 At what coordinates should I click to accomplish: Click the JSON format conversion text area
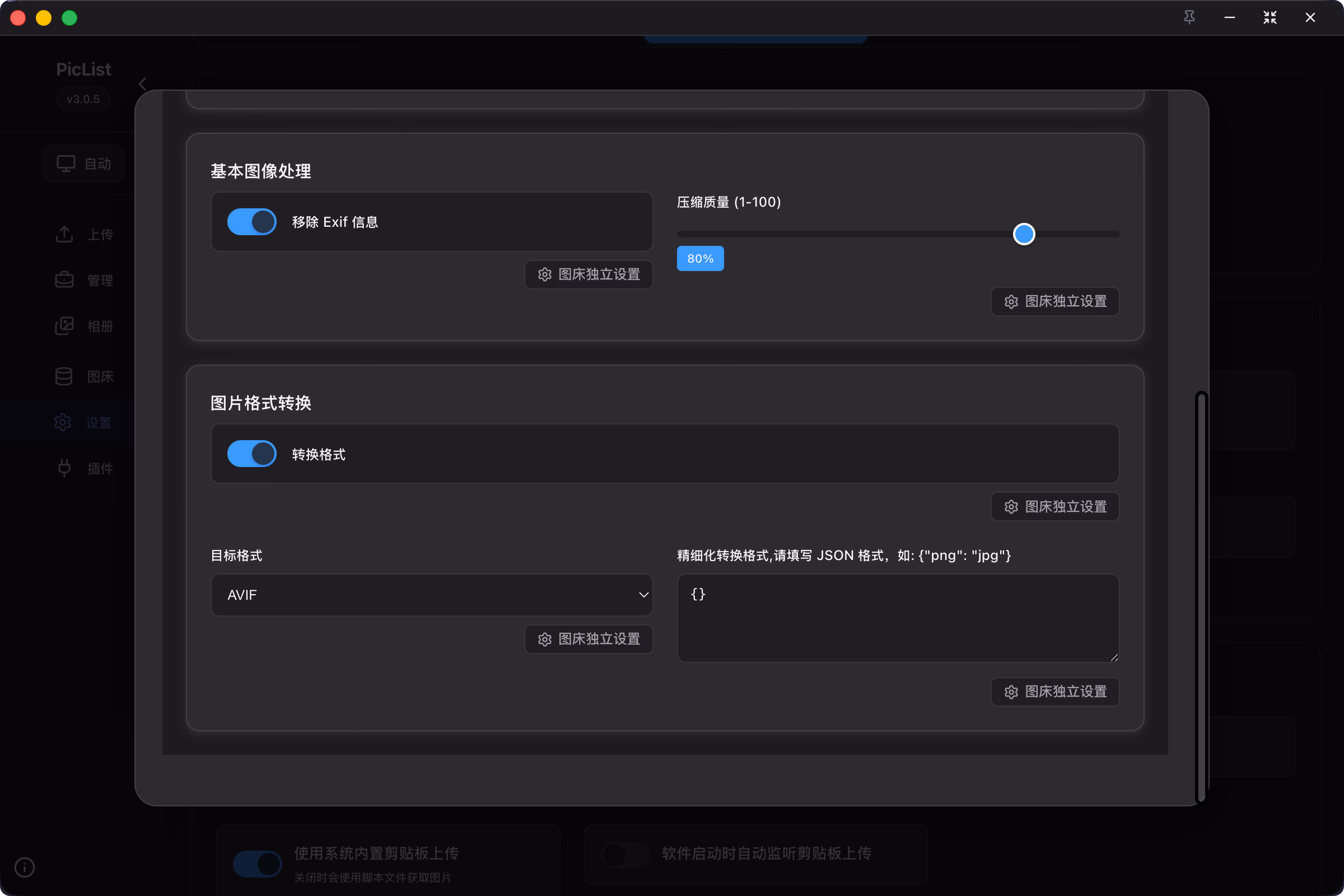click(x=897, y=618)
